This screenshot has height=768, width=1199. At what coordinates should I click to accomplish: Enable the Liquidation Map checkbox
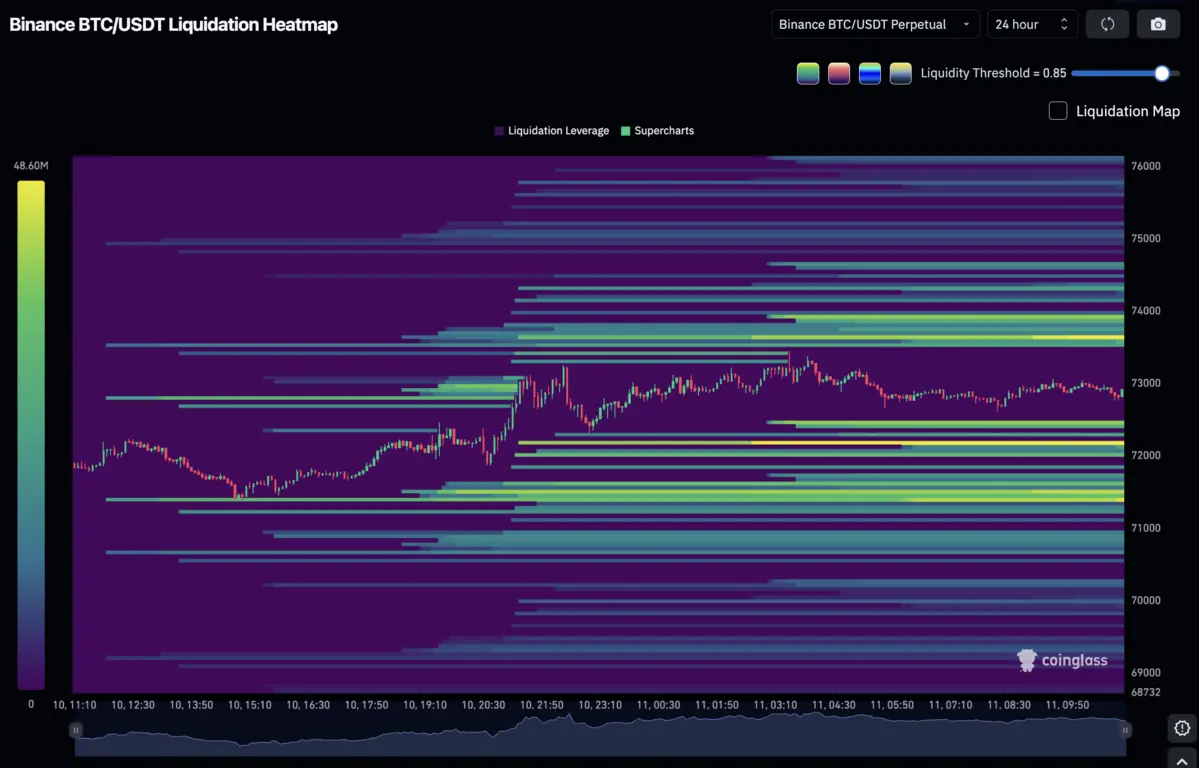(x=1057, y=110)
